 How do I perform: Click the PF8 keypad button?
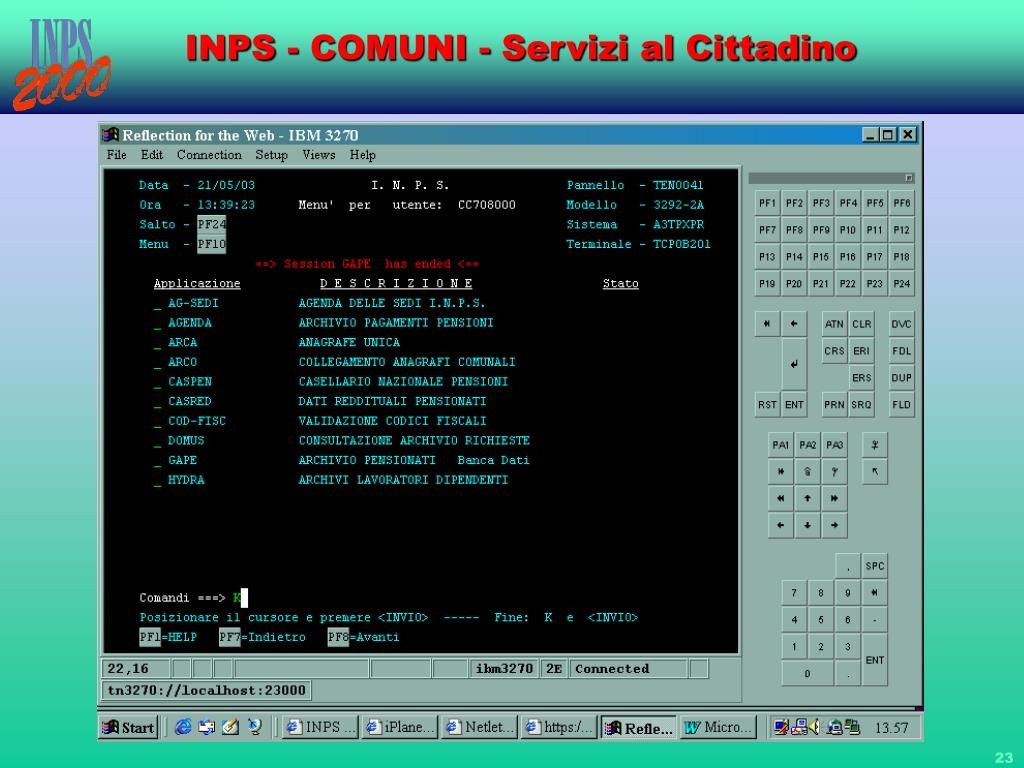click(794, 230)
